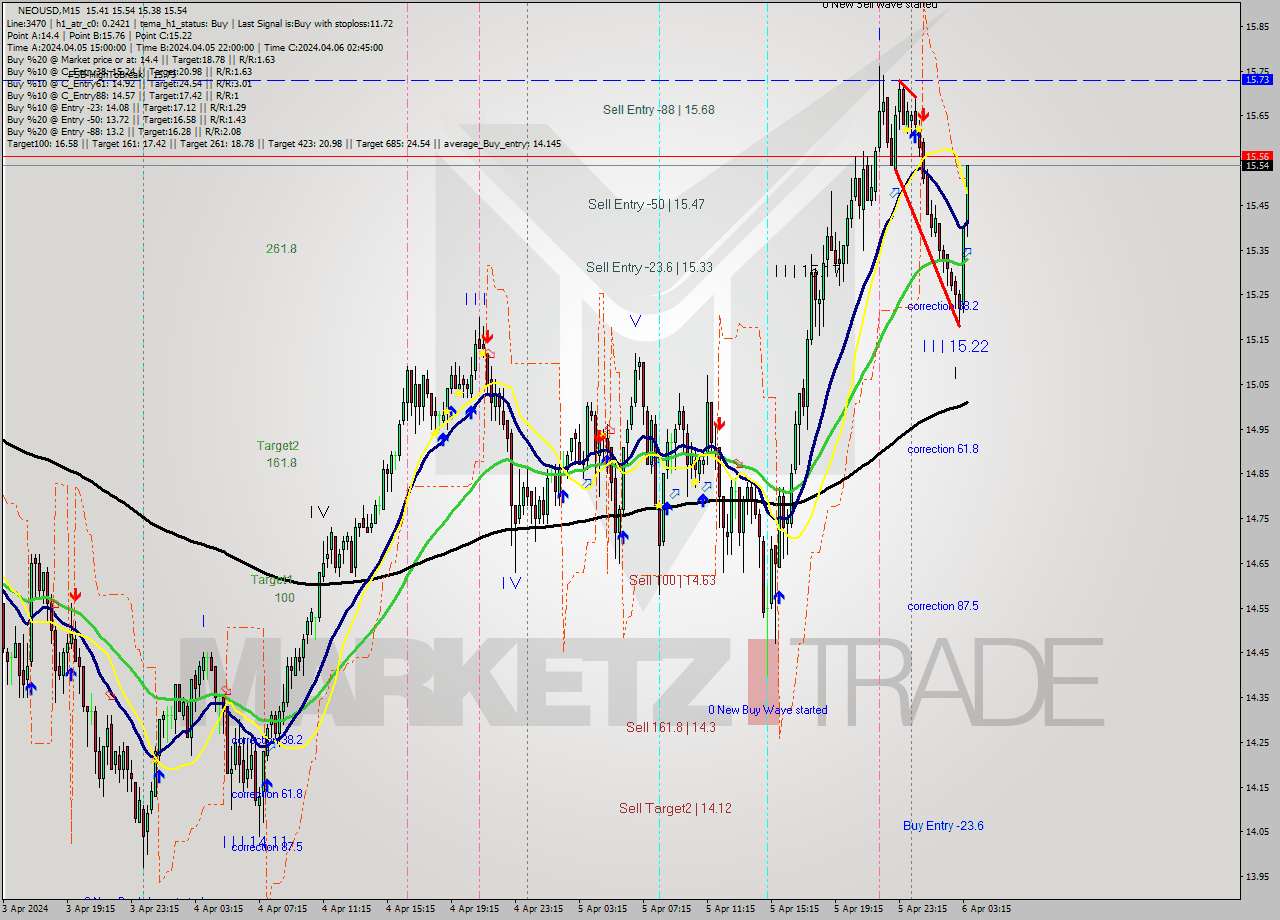Click '4 Apr 23:15' on the time axis

coord(540,909)
